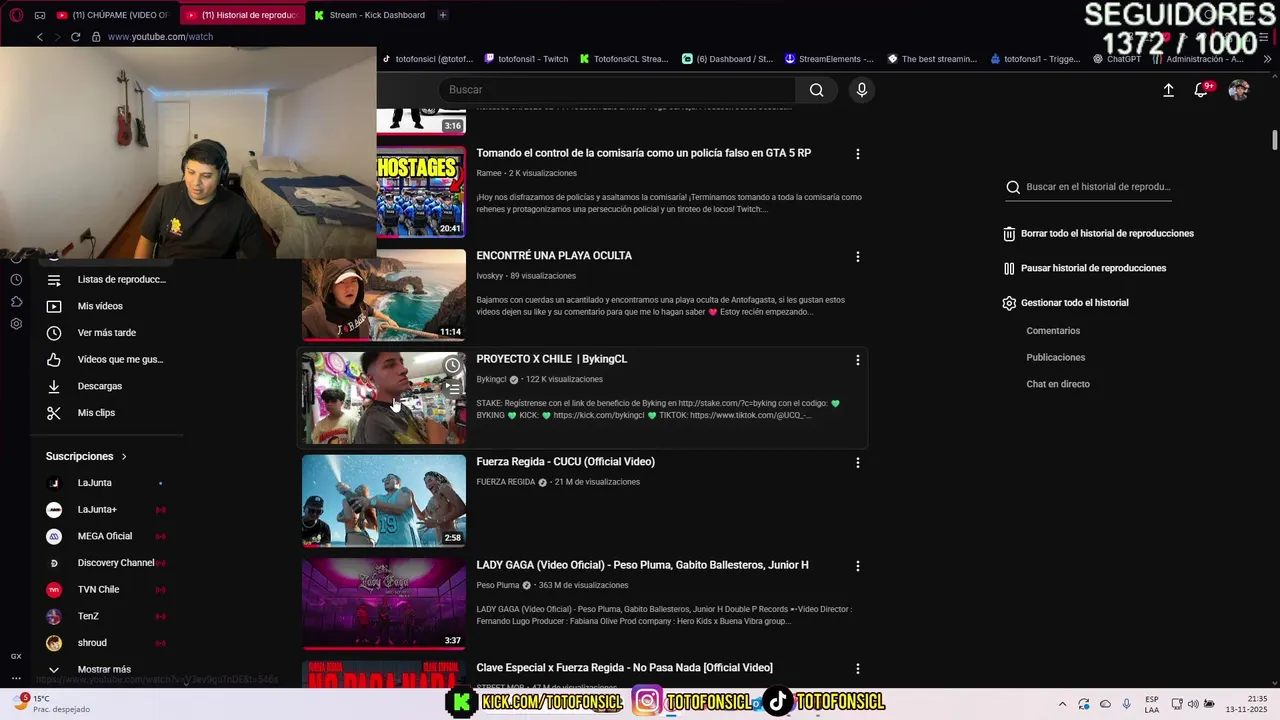Open ChatGPT bookmark
The image size is (1280, 720).
coord(1117,59)
